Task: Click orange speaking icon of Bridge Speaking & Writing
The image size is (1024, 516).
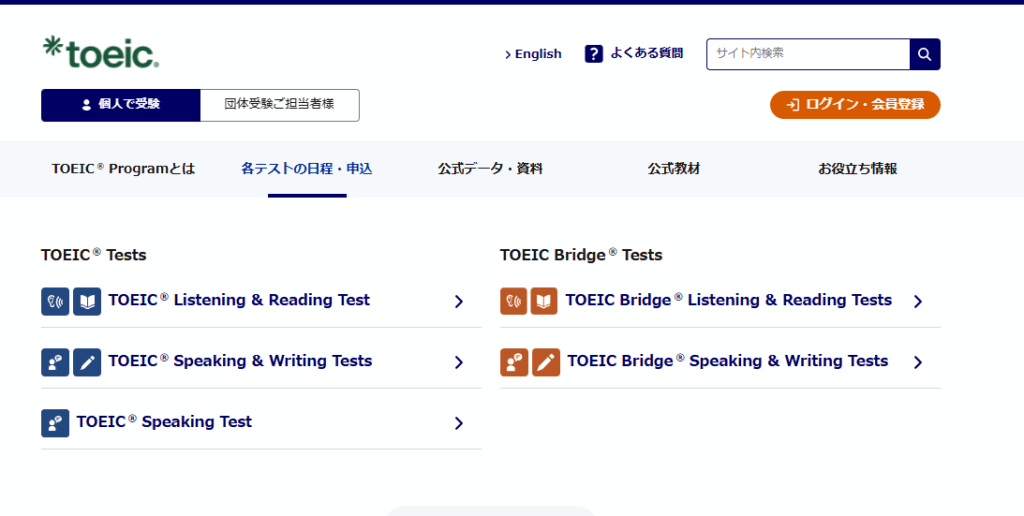Action: tap(514, 362)
